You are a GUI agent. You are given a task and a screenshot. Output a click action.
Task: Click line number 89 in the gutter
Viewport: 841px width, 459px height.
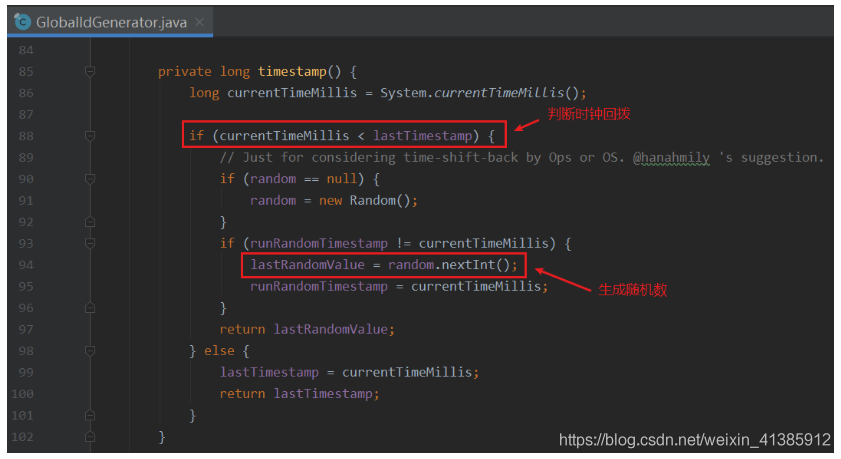pyautogui.click(x=26, y=157)
